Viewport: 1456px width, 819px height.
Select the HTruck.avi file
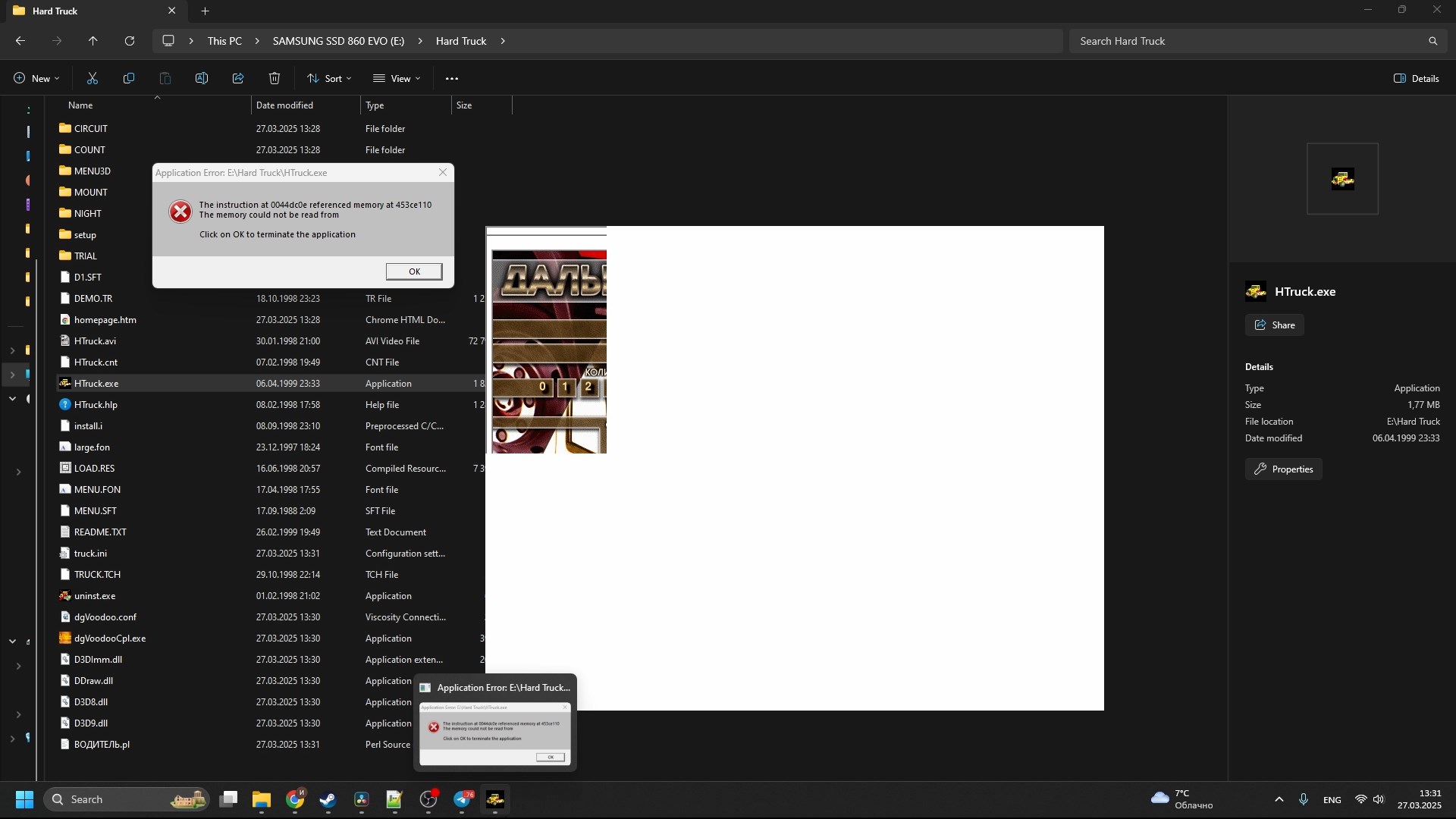point(95,341)
